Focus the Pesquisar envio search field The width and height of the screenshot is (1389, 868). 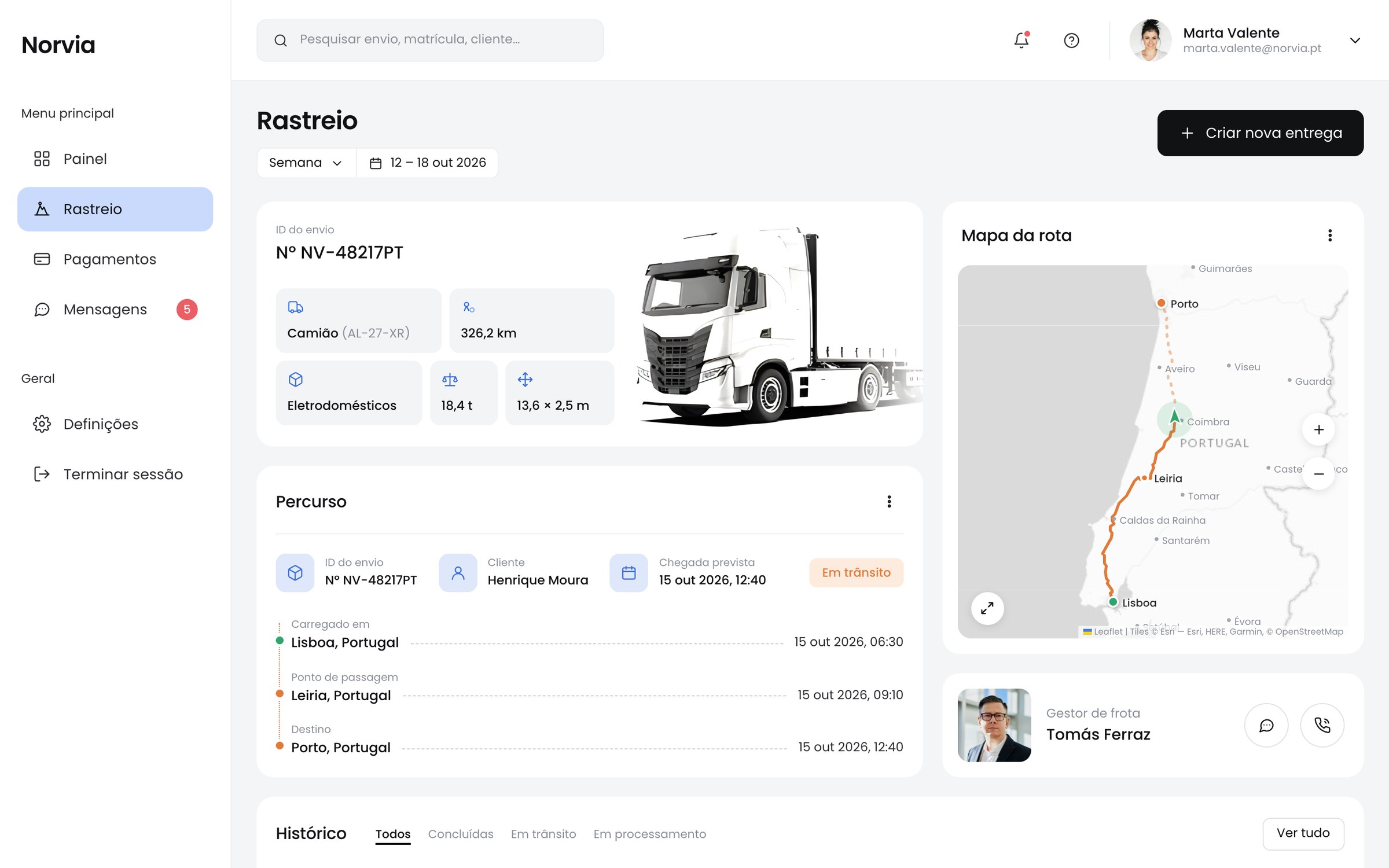[430, 41]
